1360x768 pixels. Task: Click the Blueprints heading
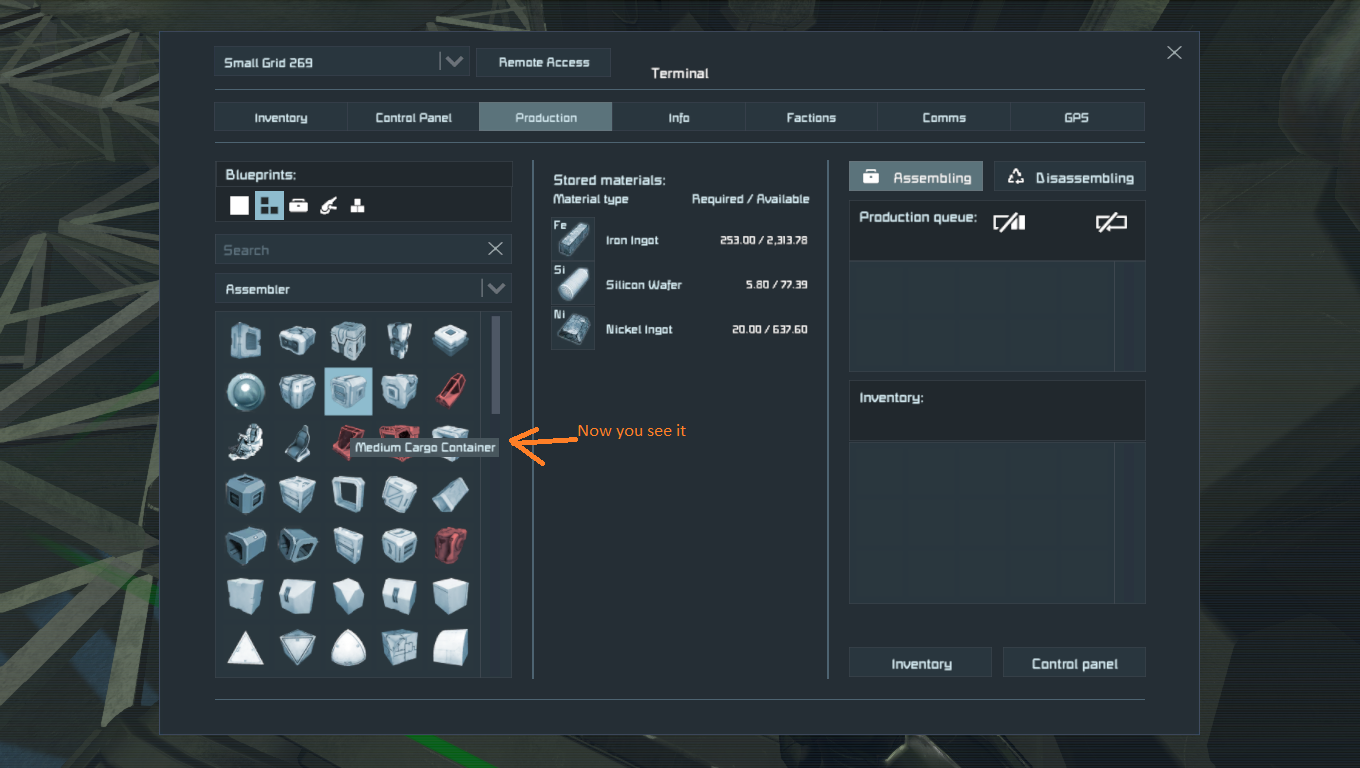pyautogui.click(x=261, y=175)
